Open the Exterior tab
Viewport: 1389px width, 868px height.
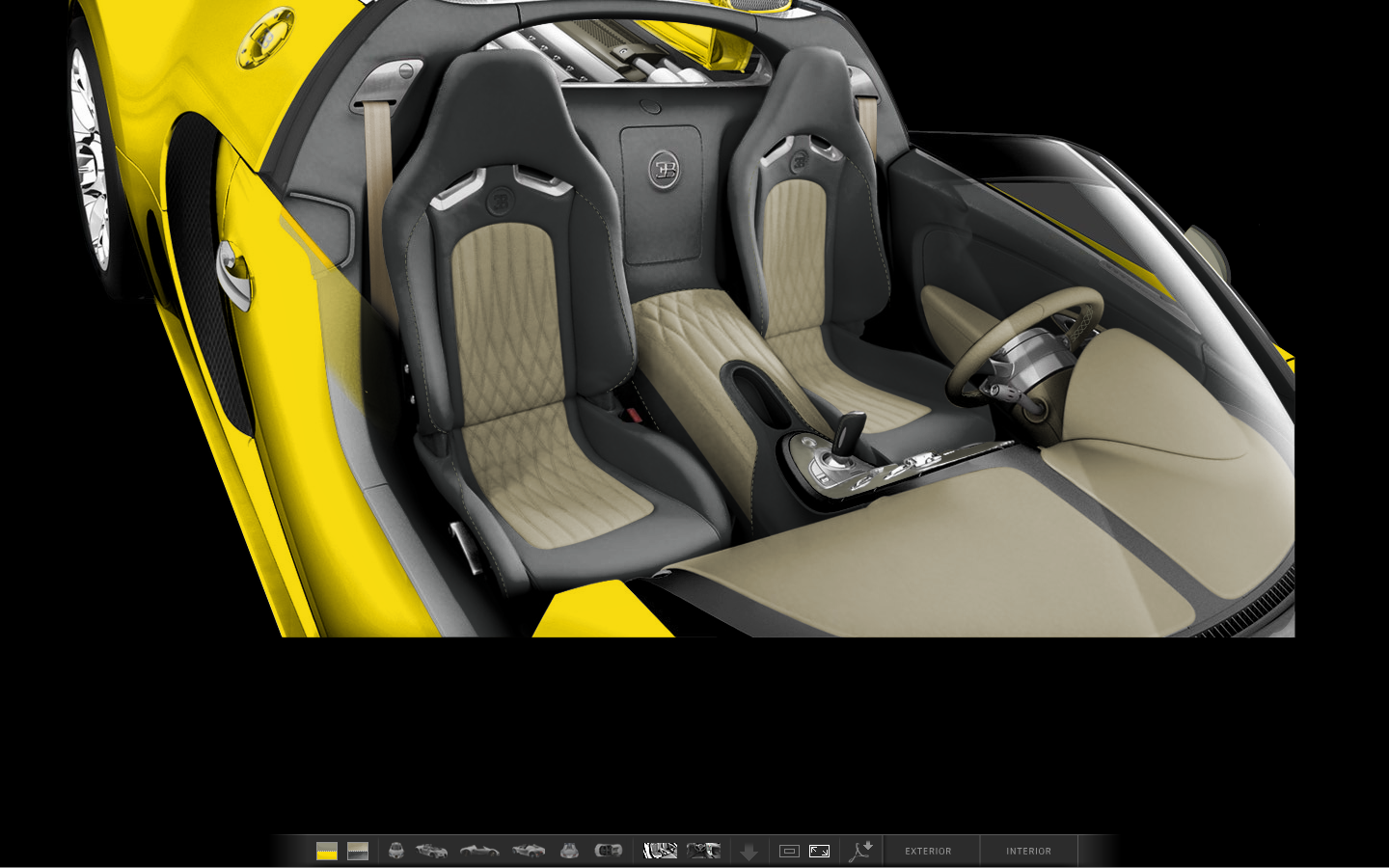(x=928, y=851)
